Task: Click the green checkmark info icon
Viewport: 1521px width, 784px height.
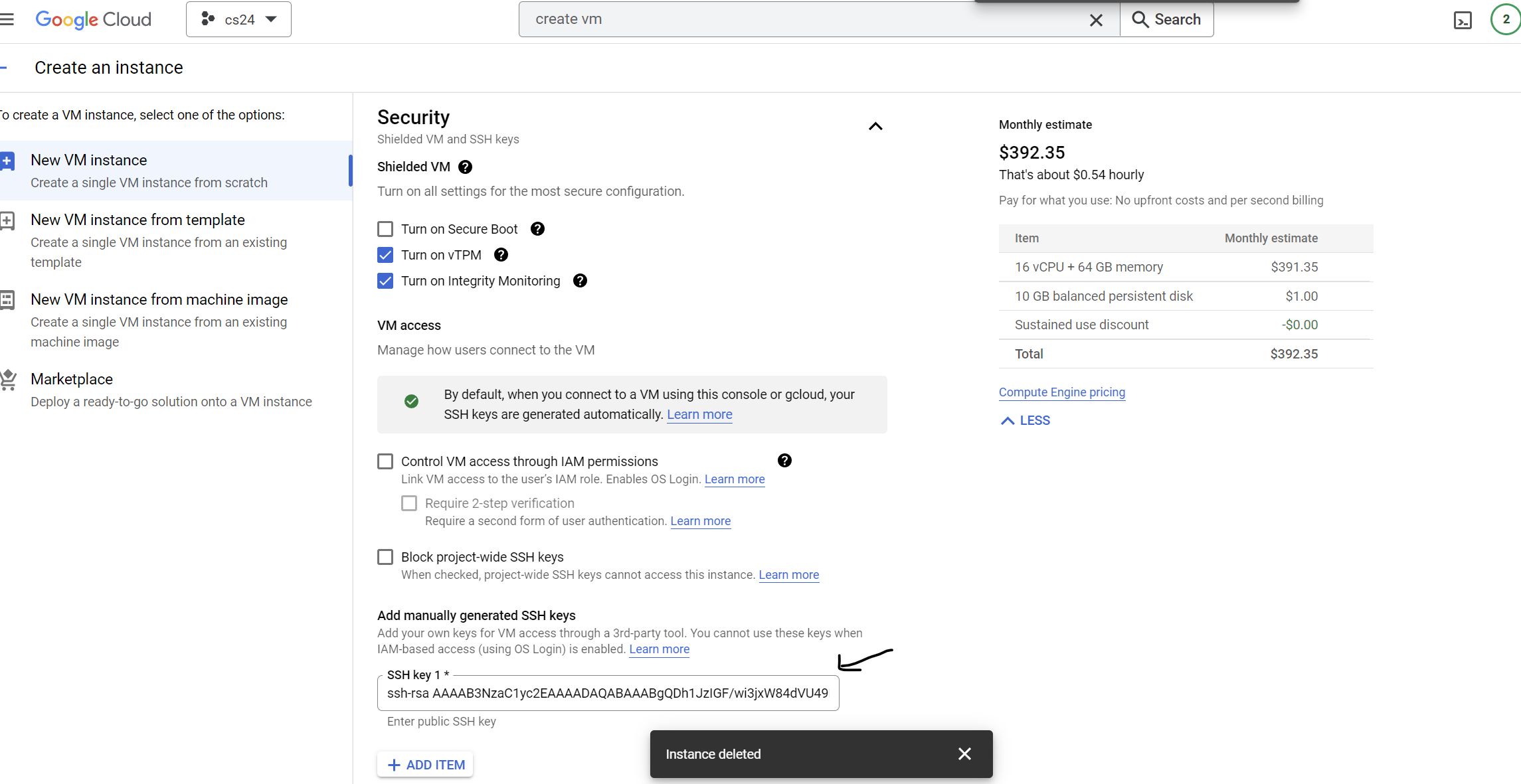Action: (412, 402)
